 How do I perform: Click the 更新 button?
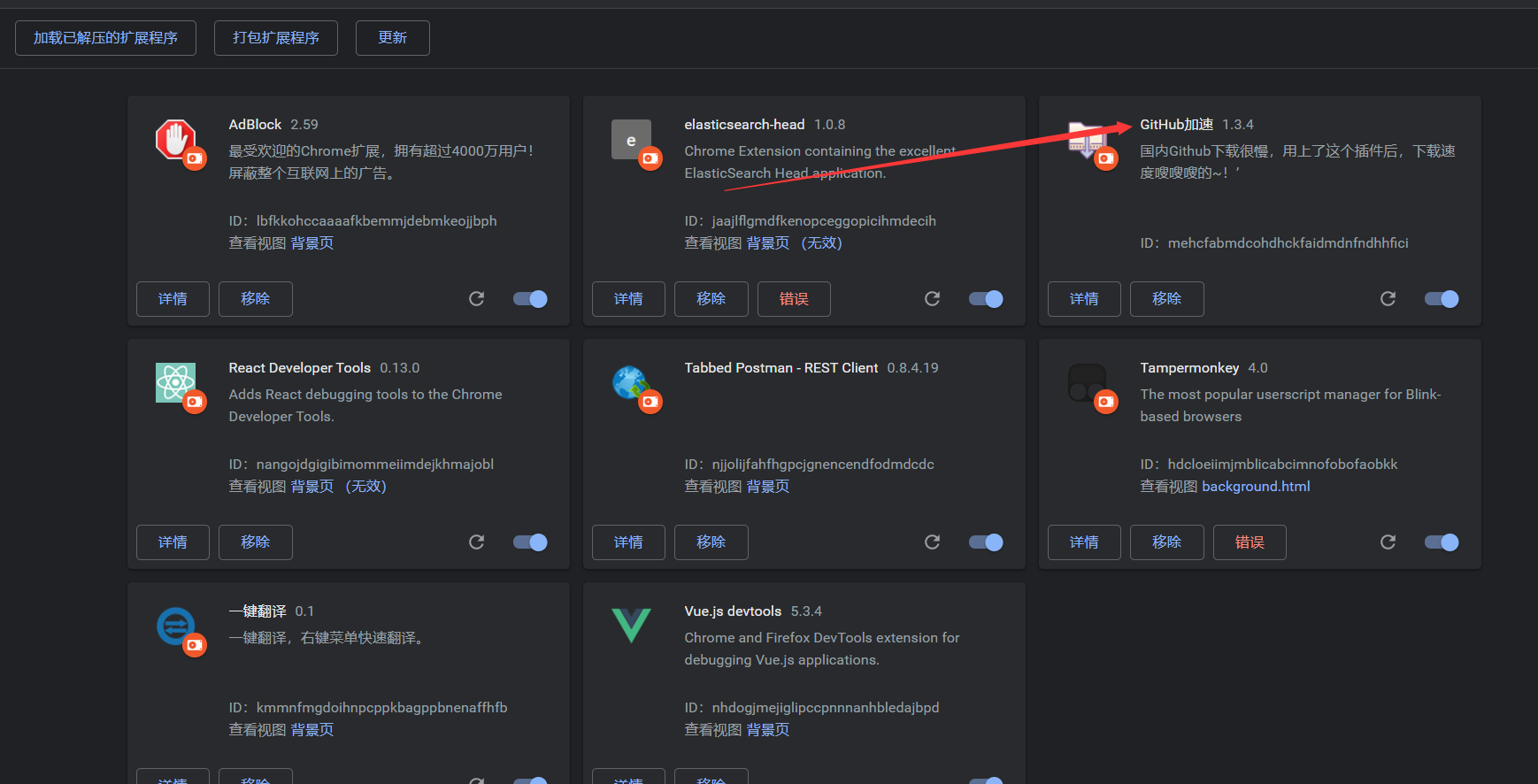pyautogui.click(x=393, y=38)
